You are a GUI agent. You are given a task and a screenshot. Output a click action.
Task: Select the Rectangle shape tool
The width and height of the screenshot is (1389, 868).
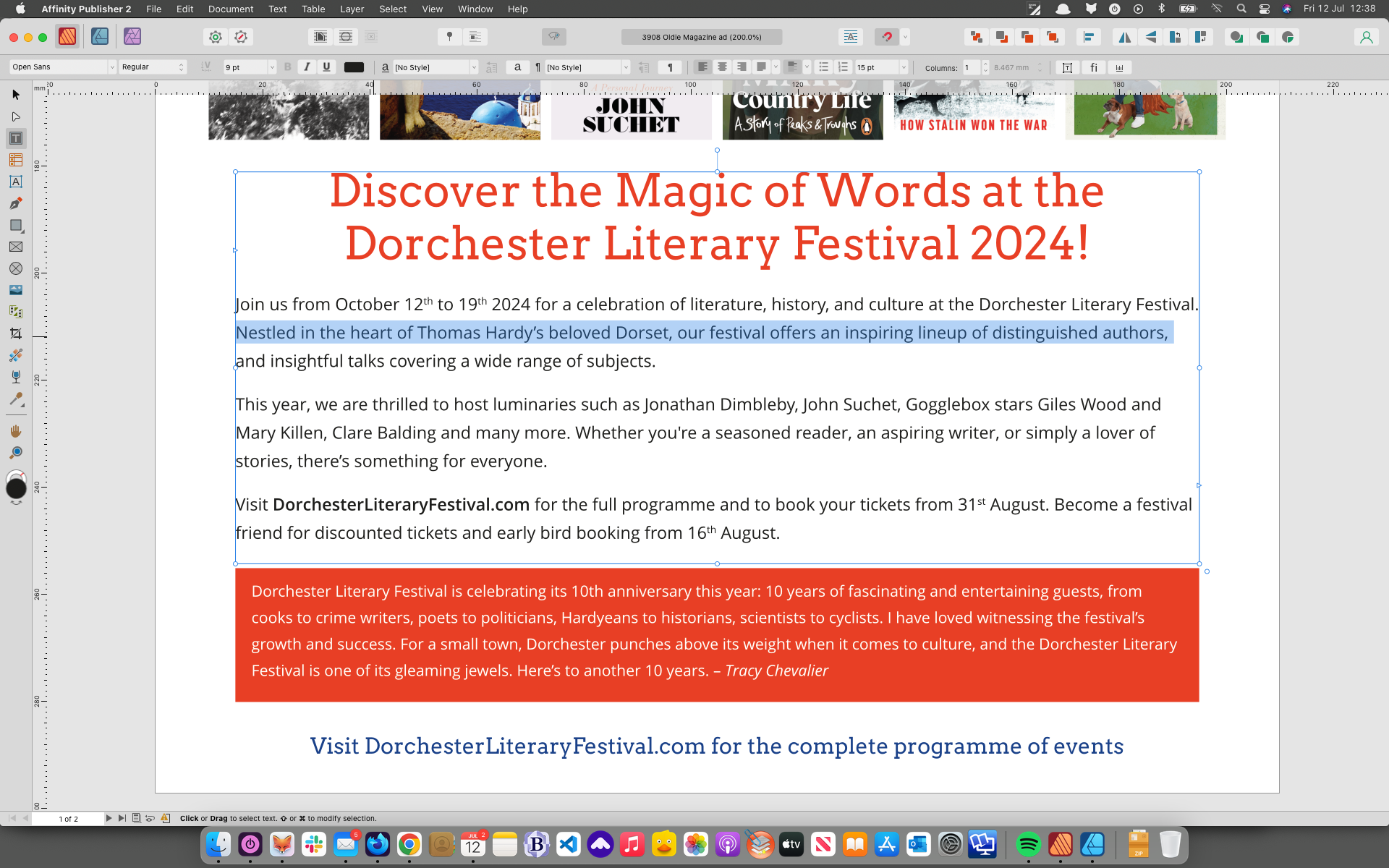tap(16, 225)
